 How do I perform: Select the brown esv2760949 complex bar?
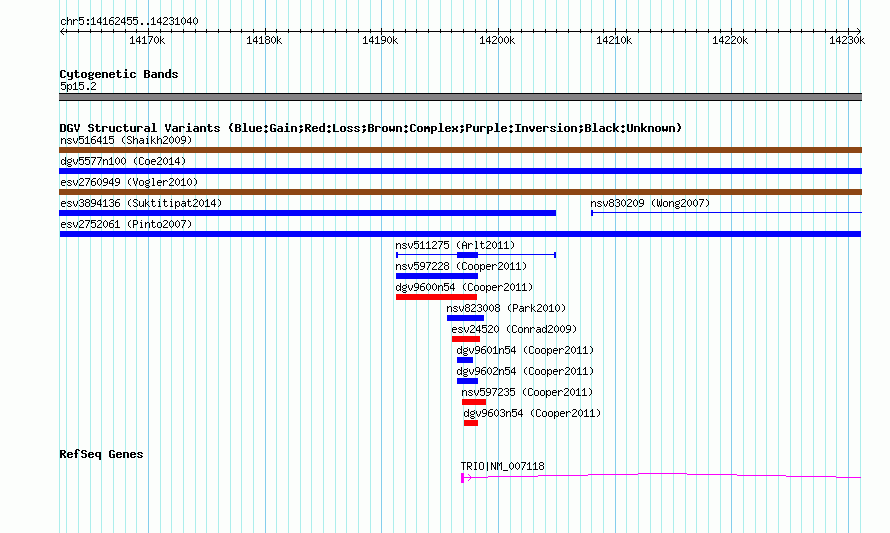(x=460, y=192)
